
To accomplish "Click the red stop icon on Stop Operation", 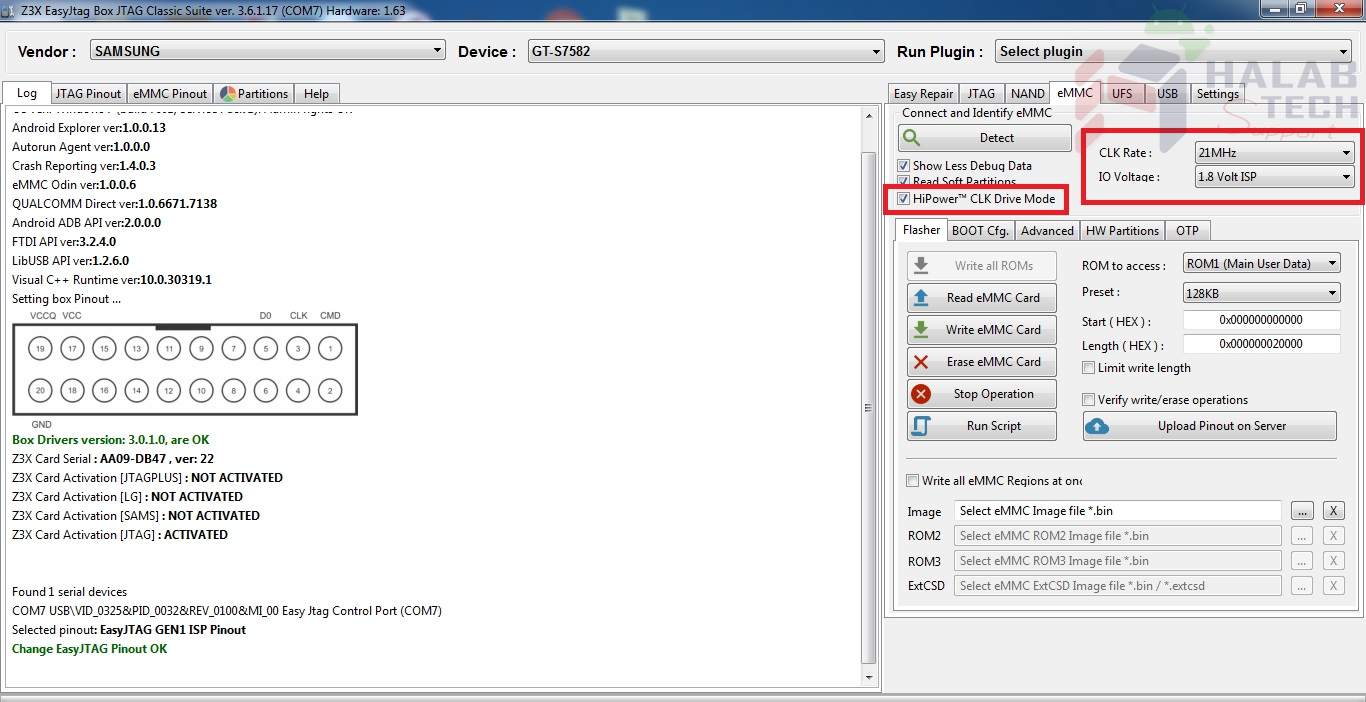I will tap(921, 394).
